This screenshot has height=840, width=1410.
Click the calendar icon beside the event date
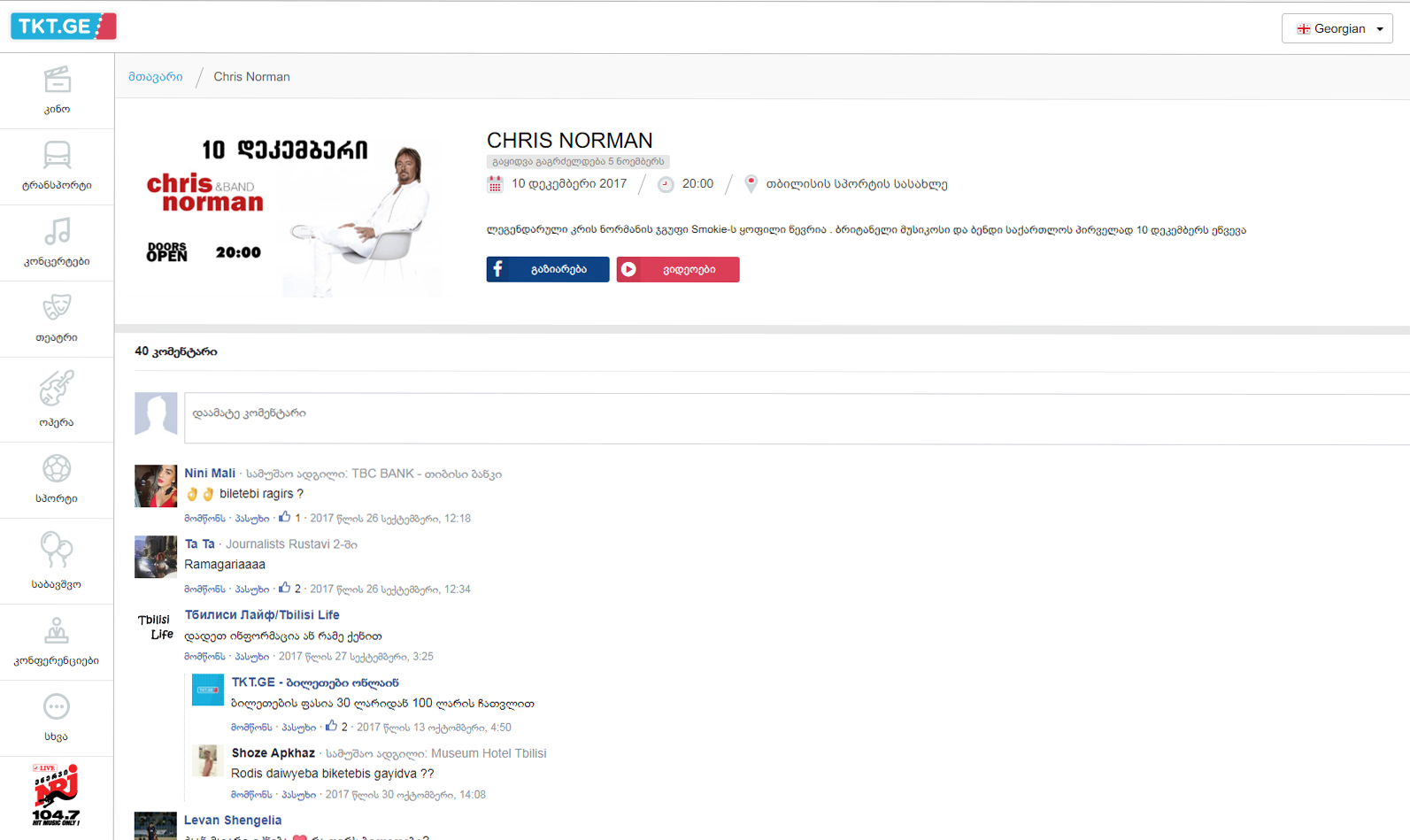click(495, 184)
